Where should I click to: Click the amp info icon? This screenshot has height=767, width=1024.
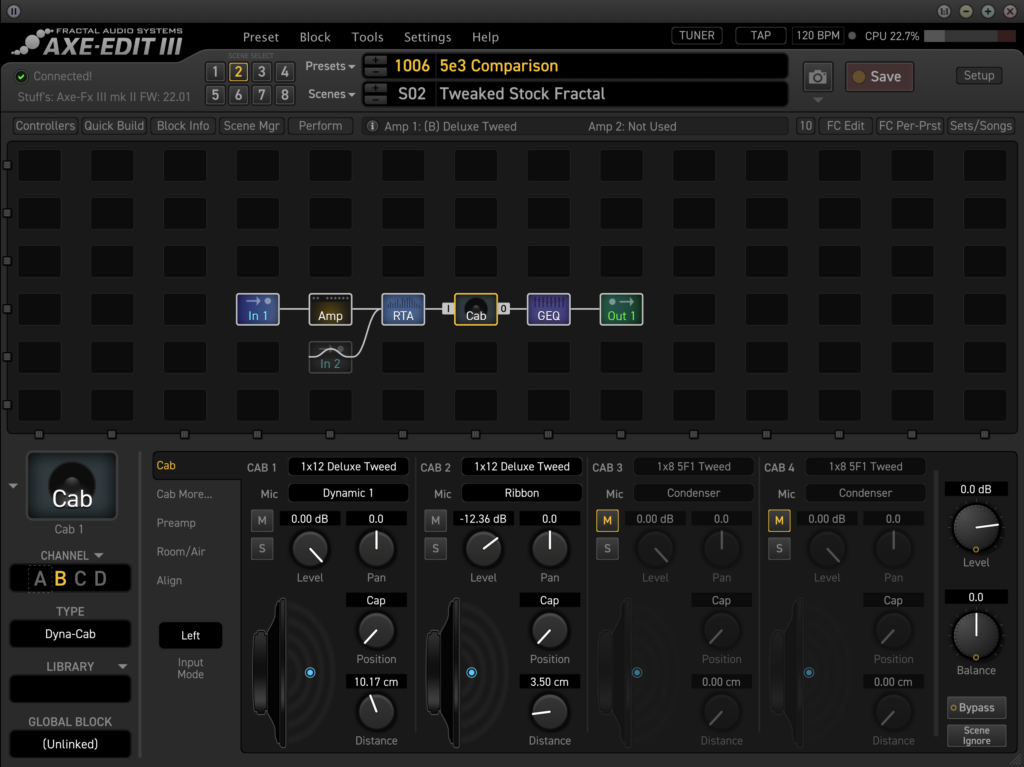(x=372, y=126)
